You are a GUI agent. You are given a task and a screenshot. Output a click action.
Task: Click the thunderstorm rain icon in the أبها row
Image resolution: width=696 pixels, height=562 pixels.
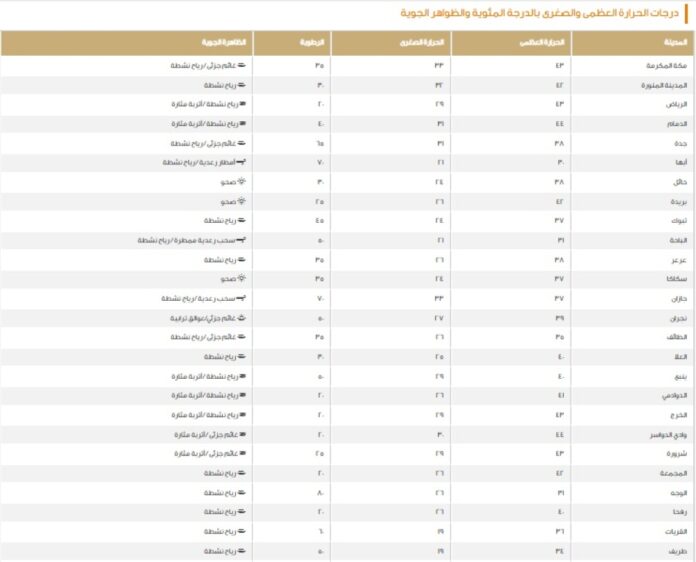click(x=241, y=162)
